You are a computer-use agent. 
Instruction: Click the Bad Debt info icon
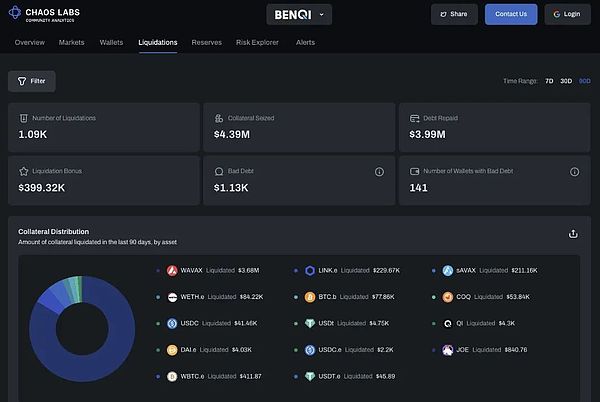379,172
